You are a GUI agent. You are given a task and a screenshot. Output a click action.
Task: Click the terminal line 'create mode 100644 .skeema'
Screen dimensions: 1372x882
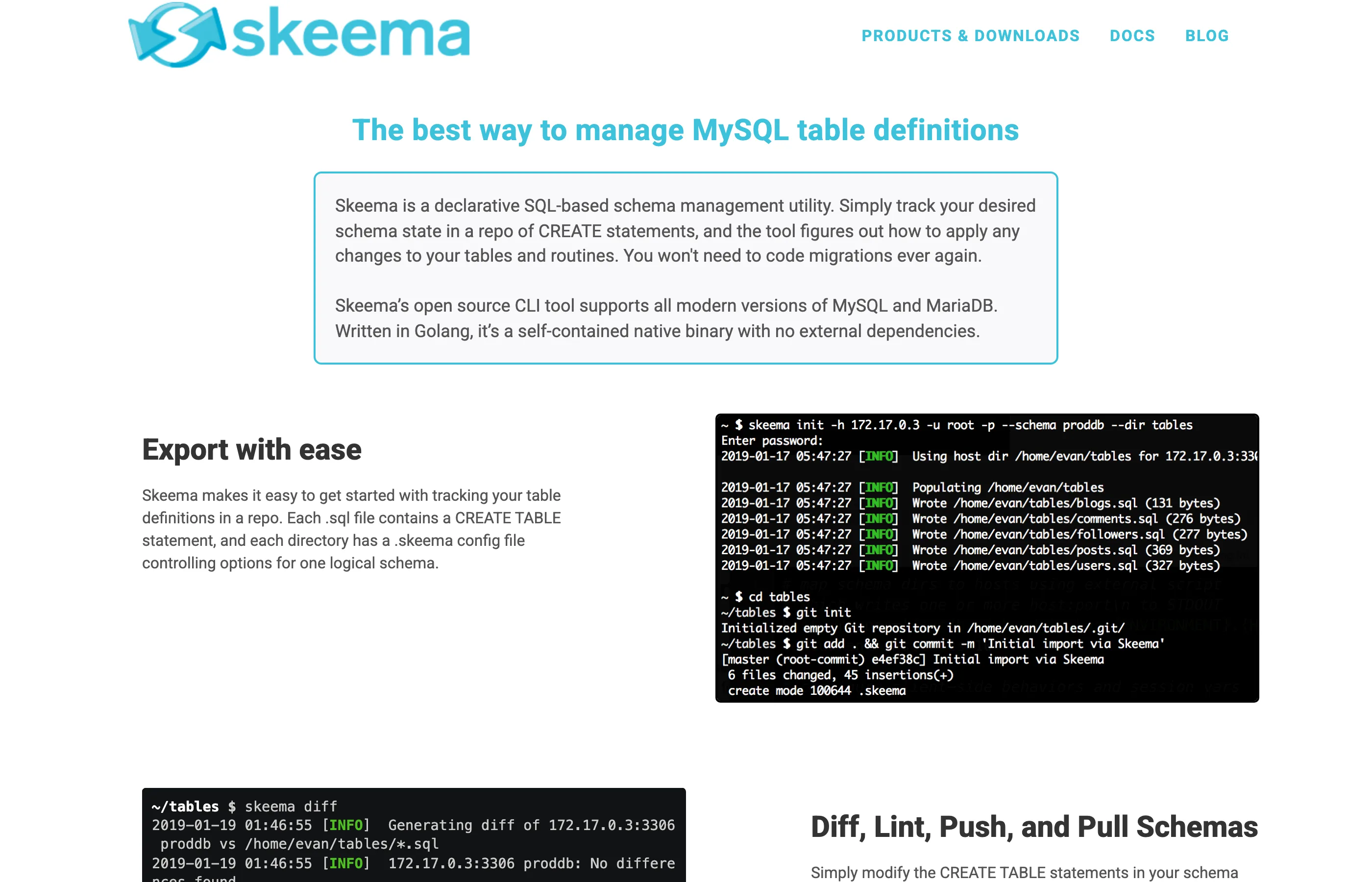(x=816, y=691)
